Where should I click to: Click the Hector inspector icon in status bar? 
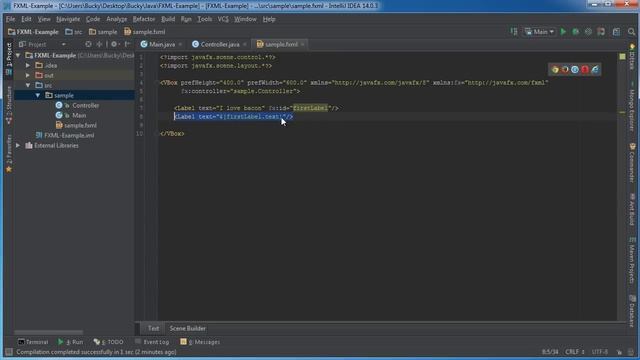631,352
